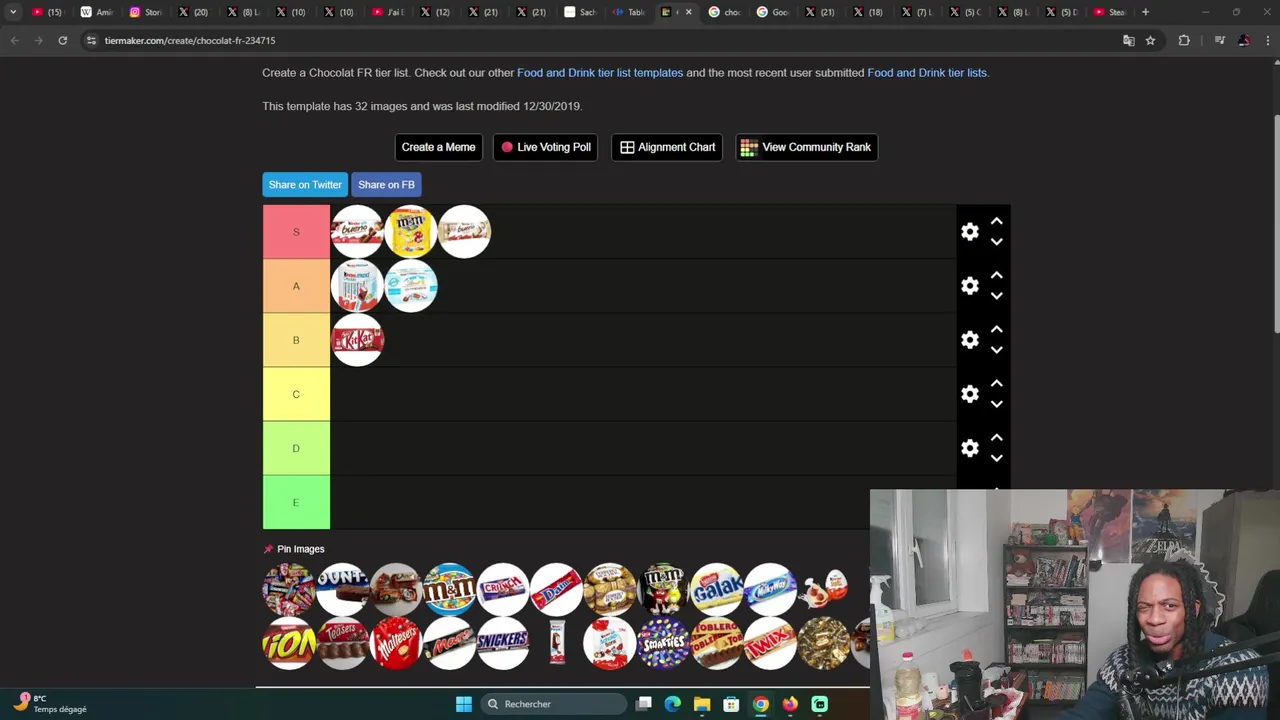Viewport: 1280px width, 720px height.
Task: Select the Toblerone image
Action: tap(717, 643)
